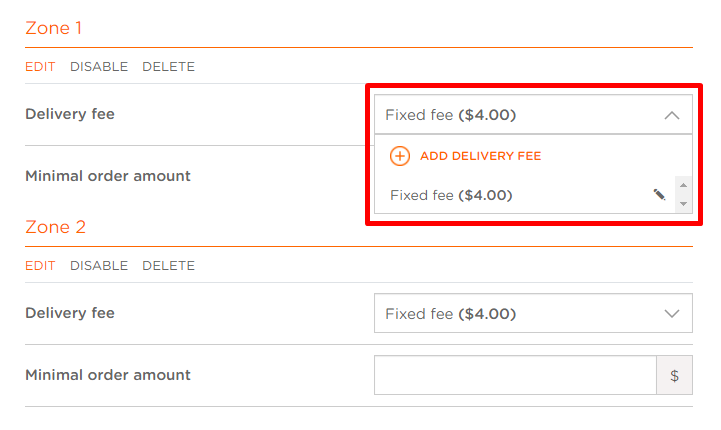This screenshot has width=721, height=430.
Task: Edit Zone 2
Action: 40,266
